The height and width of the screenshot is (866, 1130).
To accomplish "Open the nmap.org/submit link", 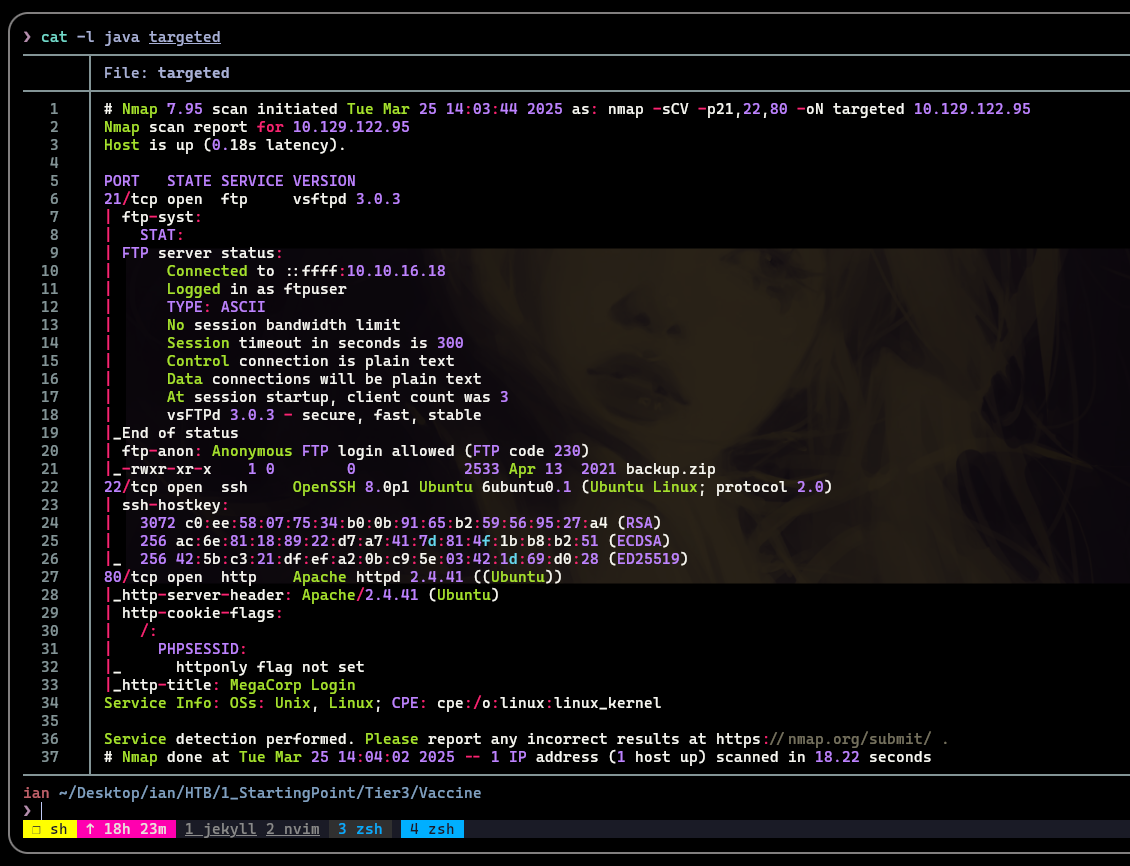I will click(859, 739).
